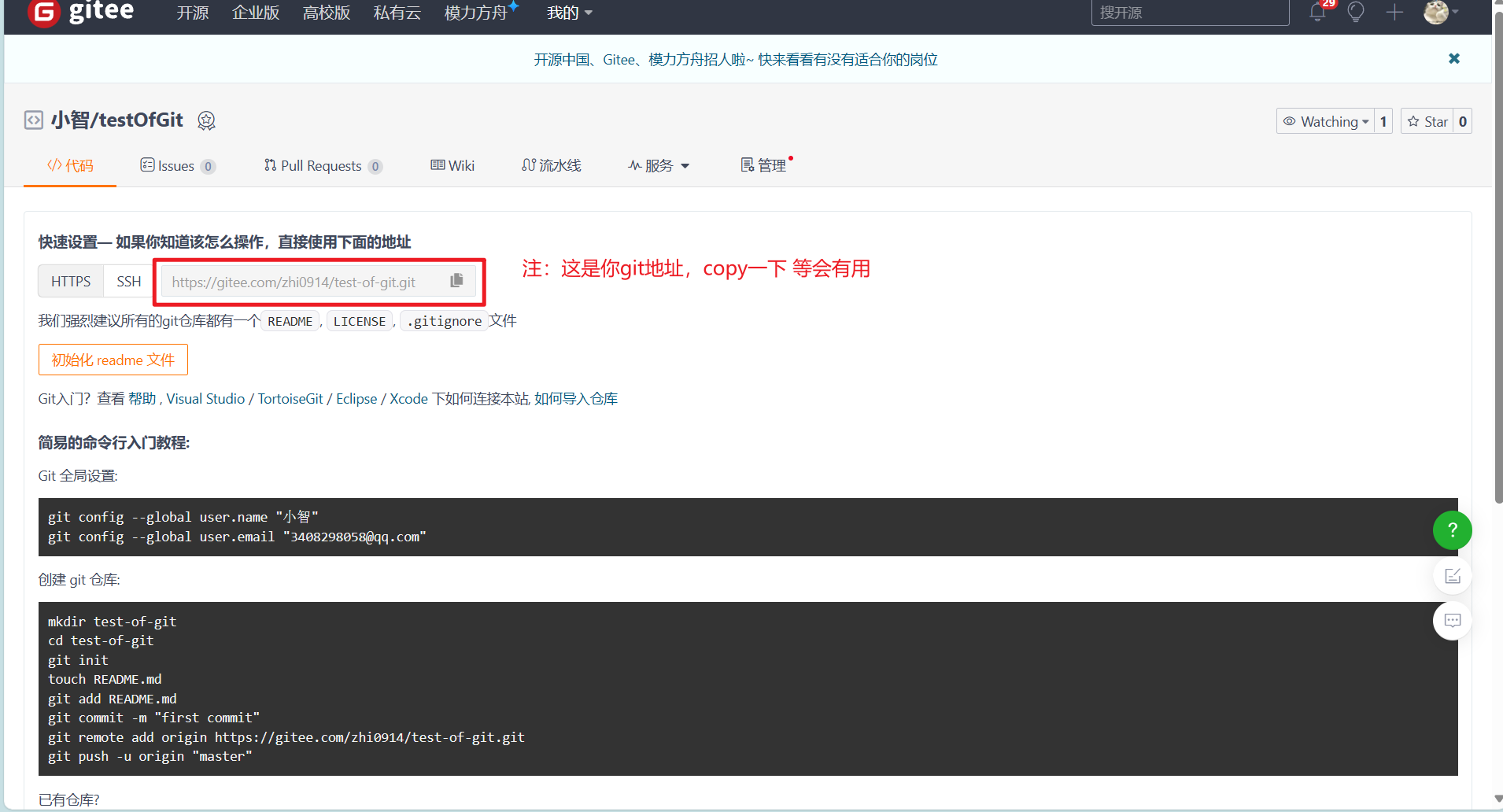Focus the 搜开源 search box
Image resolution: width=1503 pixels, height=812 pixels.
(1190, 13)
